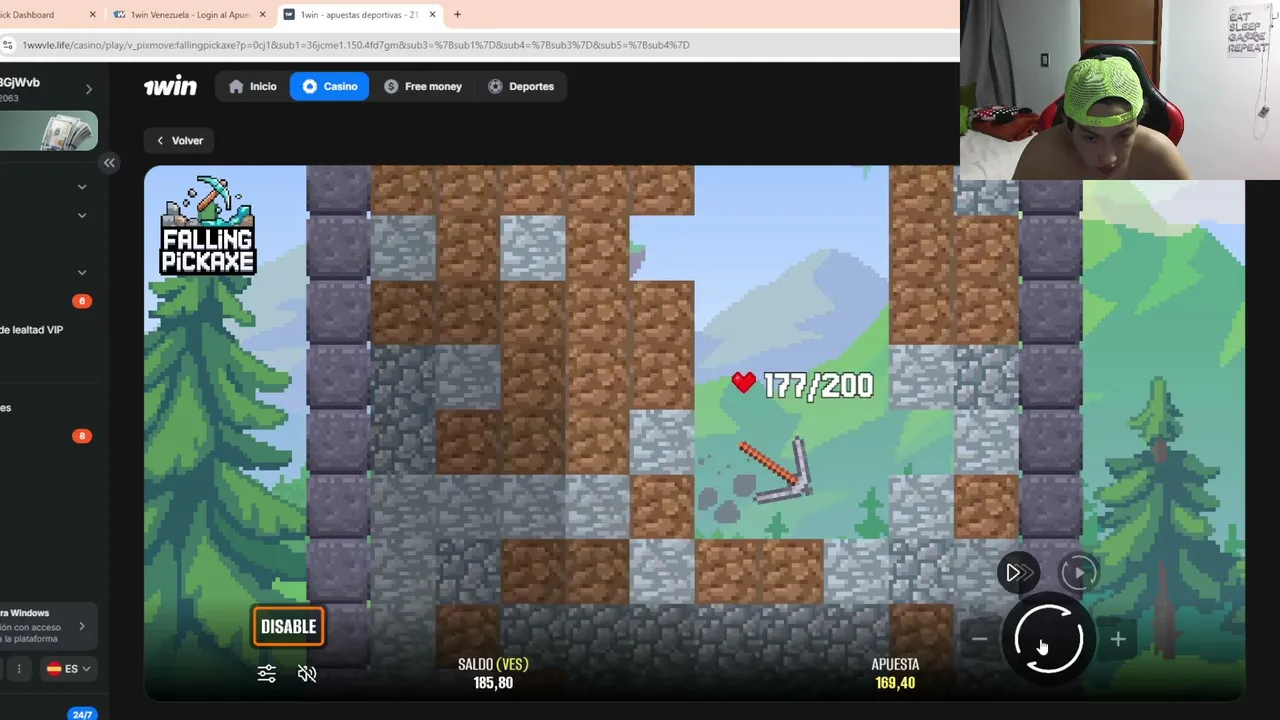Viewport: 1280px width, 720px height.
Task: Click the cash banner in the sidebar
Action: click(48, 132)
